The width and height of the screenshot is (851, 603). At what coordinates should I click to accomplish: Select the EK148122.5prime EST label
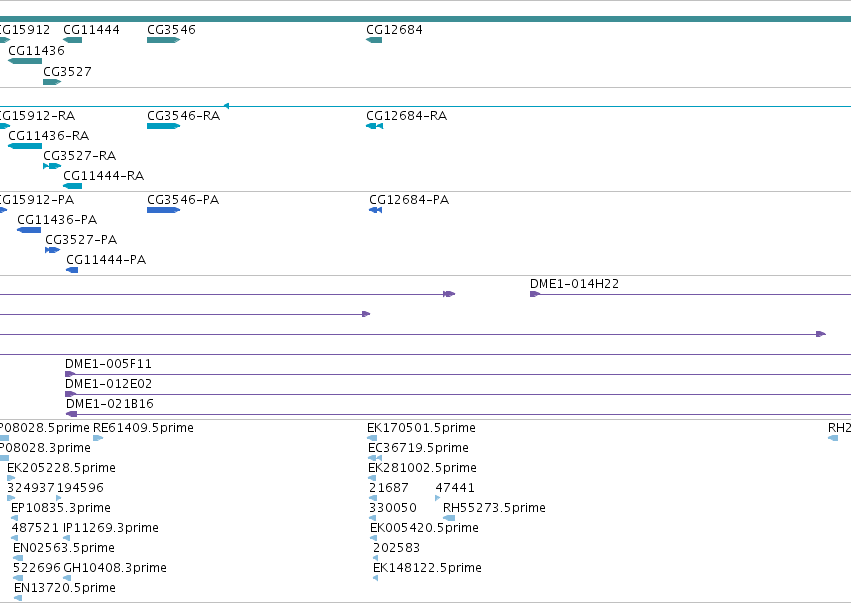click(x=427, y=568)
